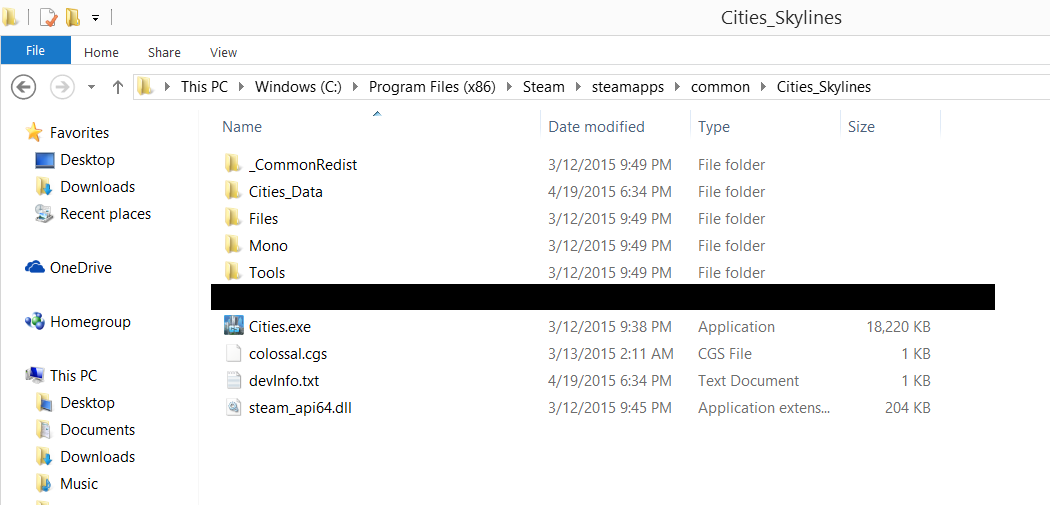The height and width of the screenshot is (505, 1050).
Task: Go back using the Back arrow
Action: coord(24,87)
